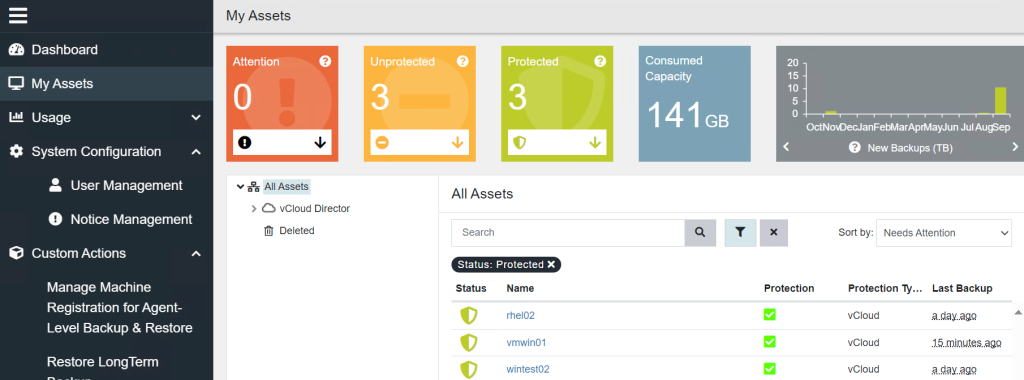Click the System Configuration gear icon

pos(16,151)
